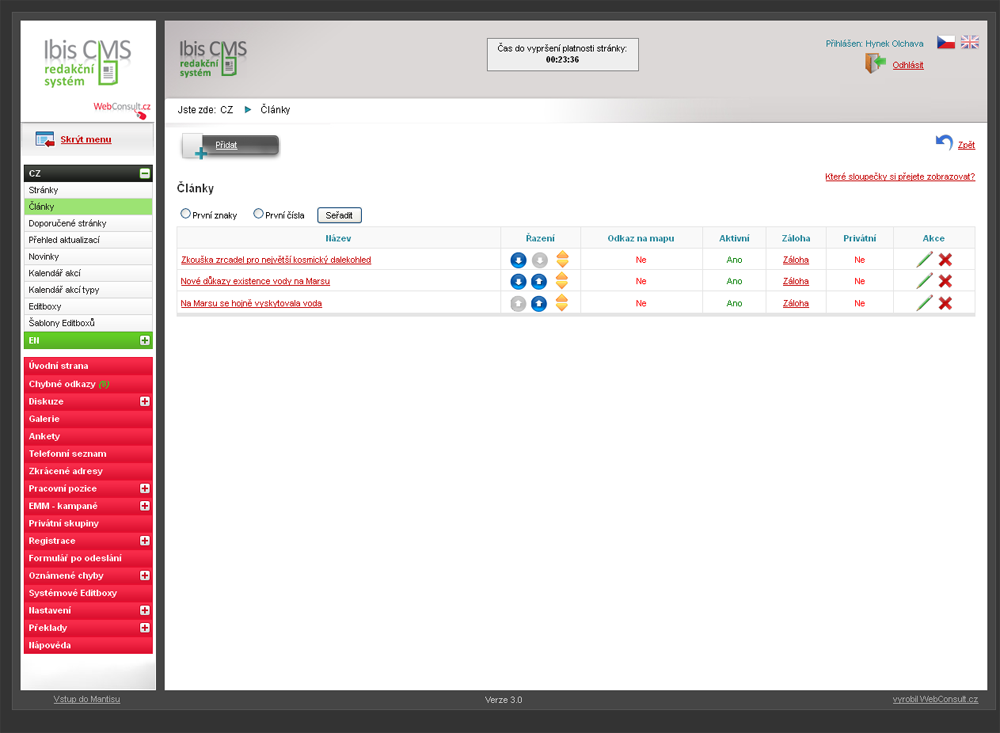
Task: Click greyed up arrow in 'Zkouška zrcadel' row
Action: coord(540,260)
